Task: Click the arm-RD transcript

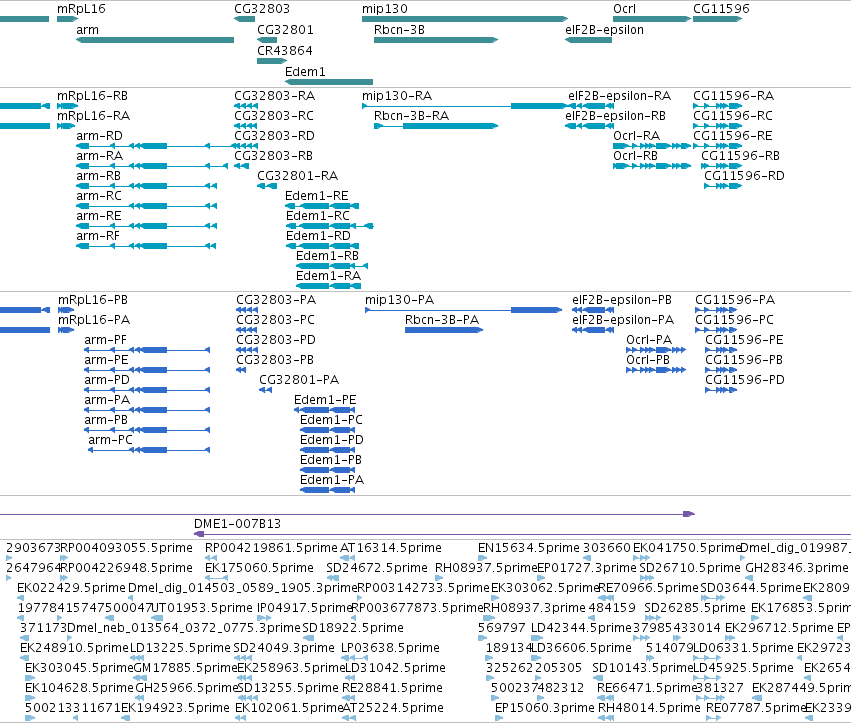Action: pos(155,146)
